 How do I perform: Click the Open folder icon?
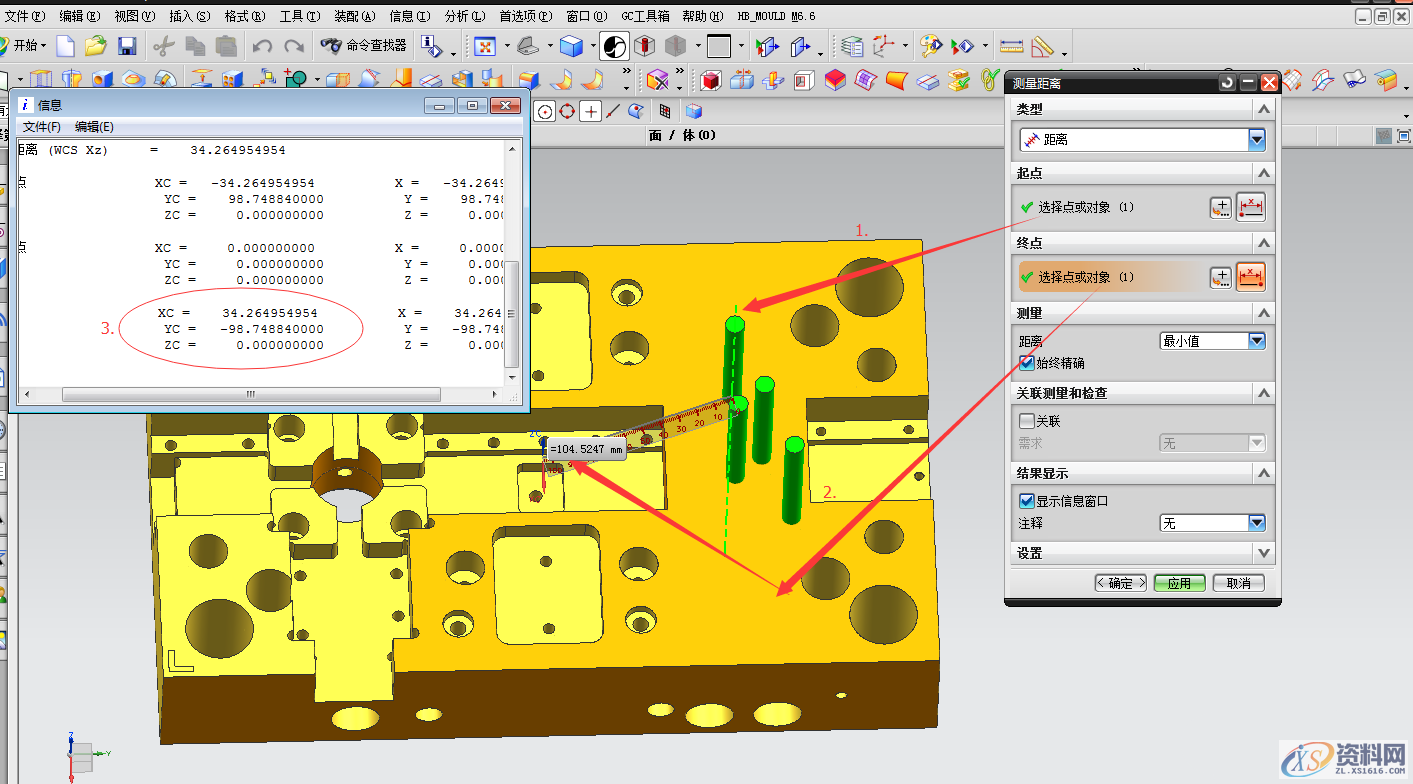pos(96,46)
